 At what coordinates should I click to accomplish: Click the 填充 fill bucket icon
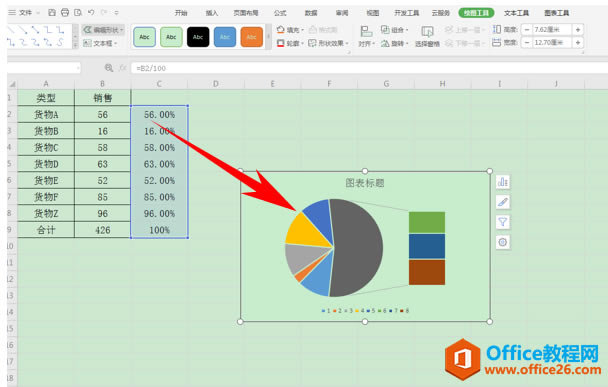[x=281, y=29]
